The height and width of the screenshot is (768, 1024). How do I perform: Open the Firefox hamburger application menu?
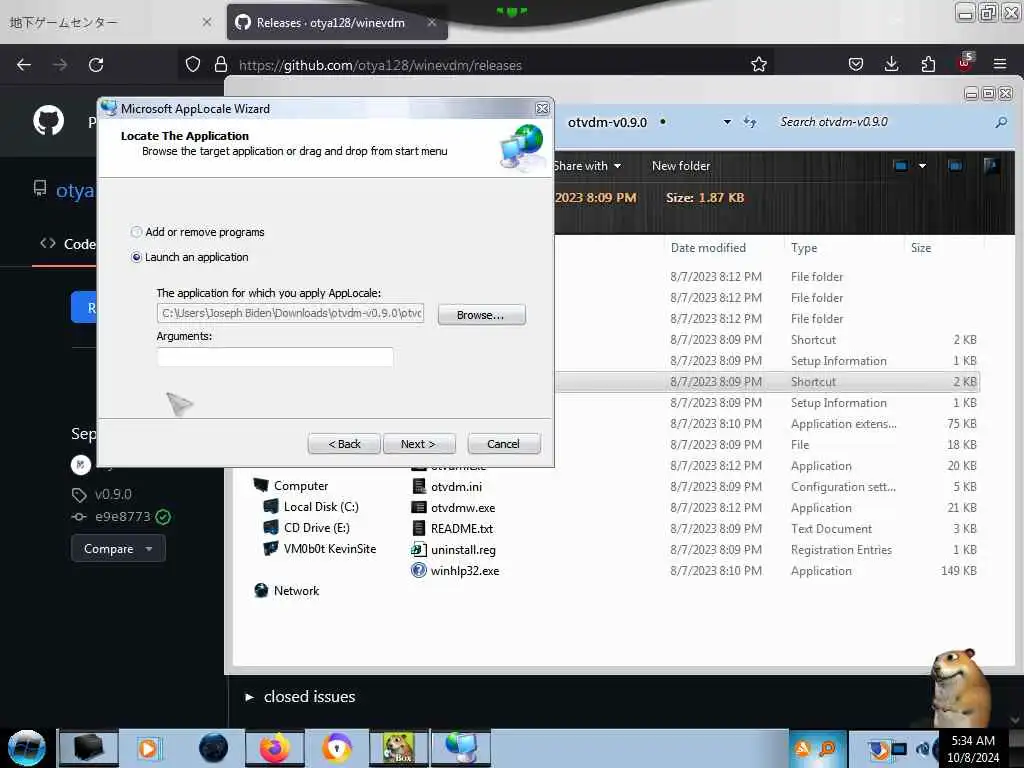(999, 64)
